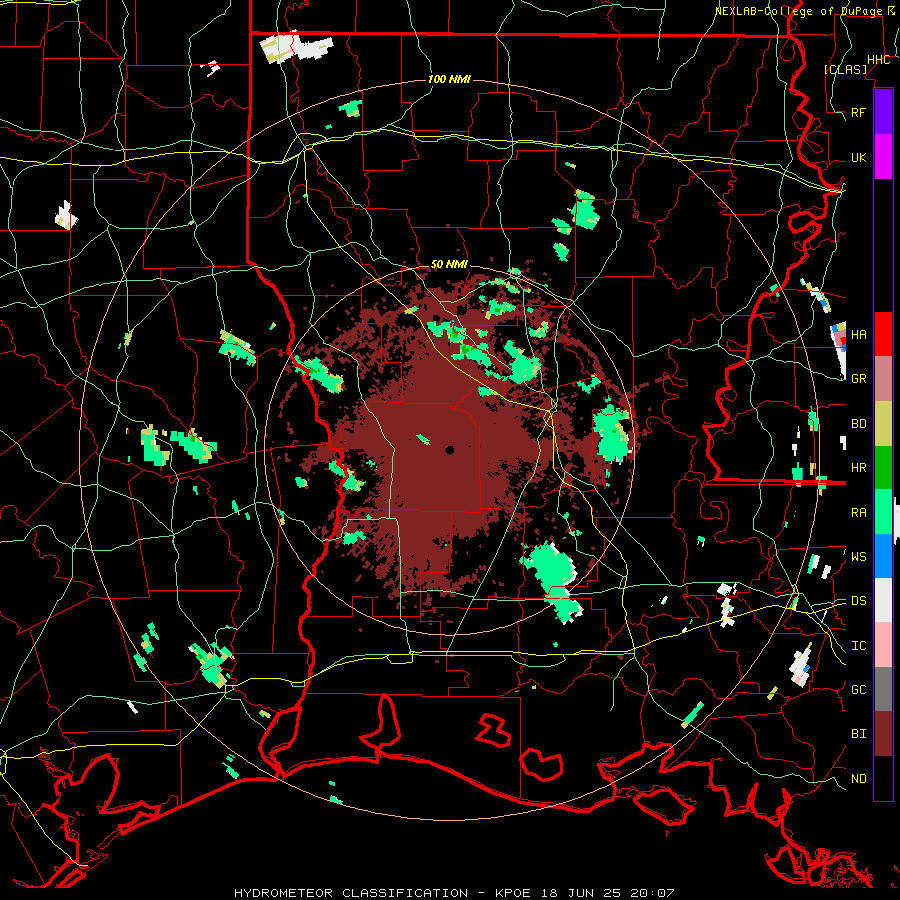Screen dimensions: 900x900
Task: Click the "GC" ground clutter legend label
Action: [858, 689]
